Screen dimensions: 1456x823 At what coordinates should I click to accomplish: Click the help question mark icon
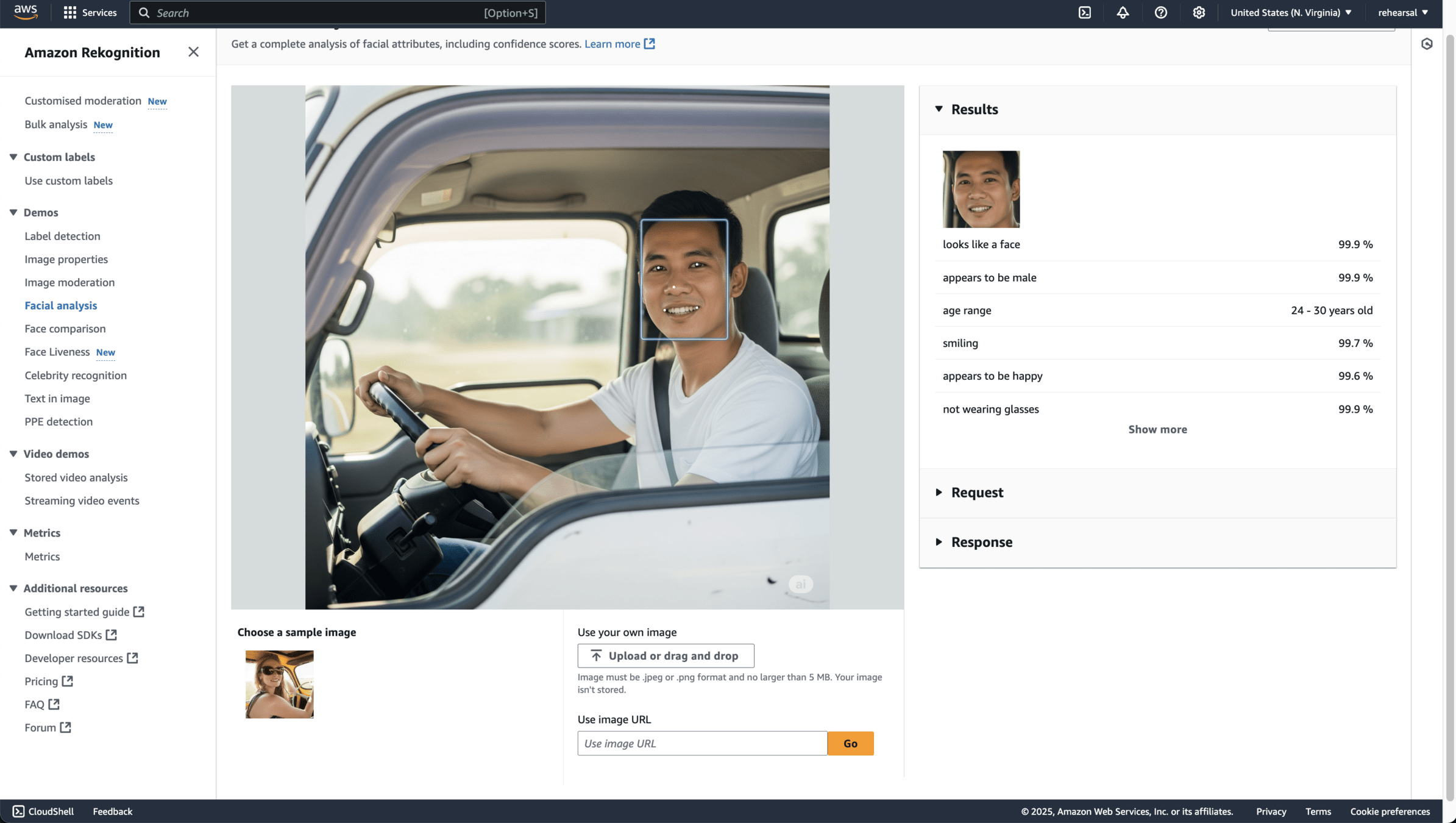click(x=1160, y=13)
